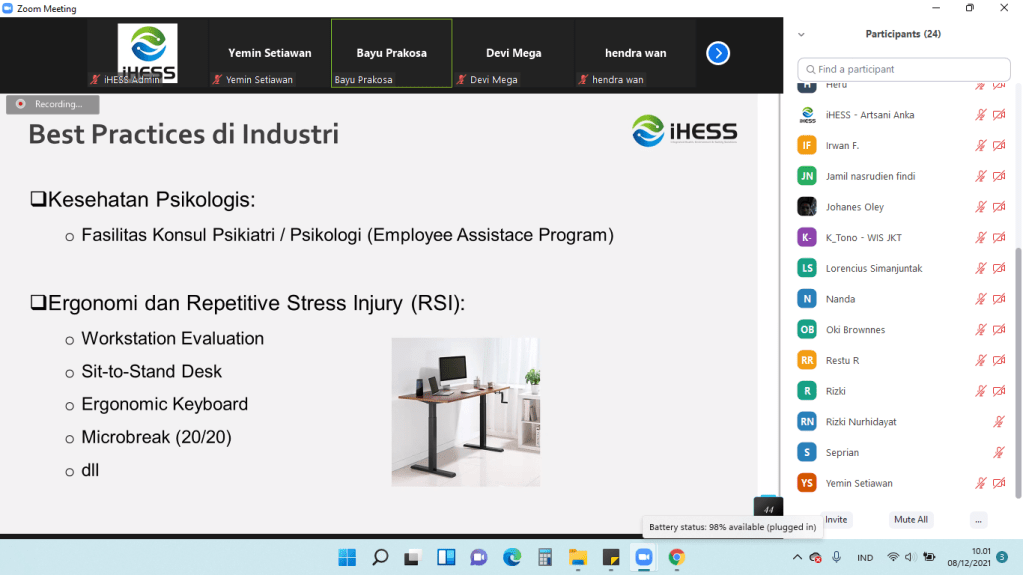Click the camera-off icon beside Johanes Oley
This screenshot has width=1023, height=575.
coord(998,207)
